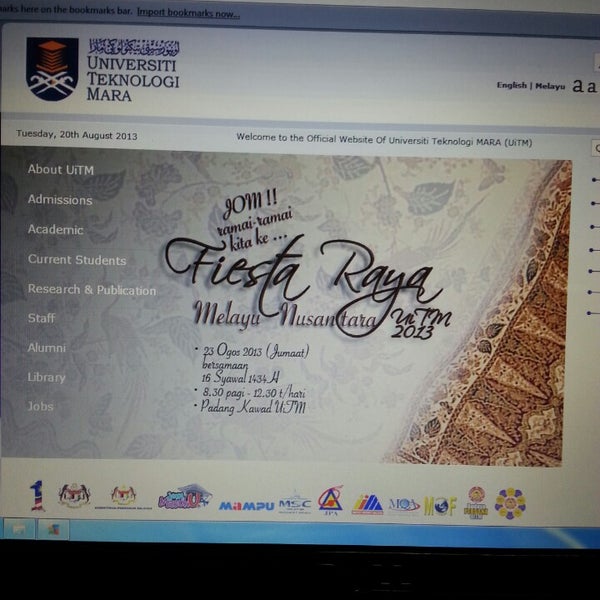Image resolution: width=600 pixels, height=600 pixels.
Task: Switch site language to English
Action: 512,85
